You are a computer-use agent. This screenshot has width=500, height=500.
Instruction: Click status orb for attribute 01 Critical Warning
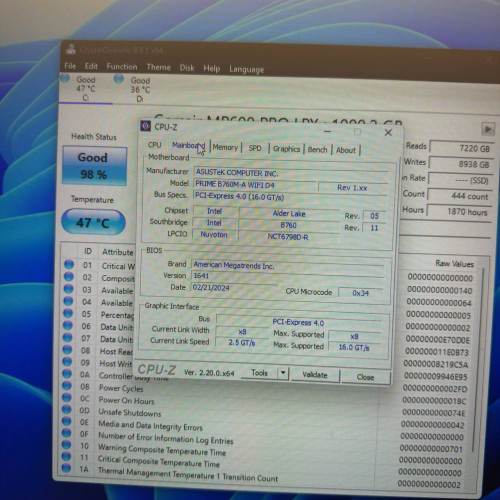(69, 265)
